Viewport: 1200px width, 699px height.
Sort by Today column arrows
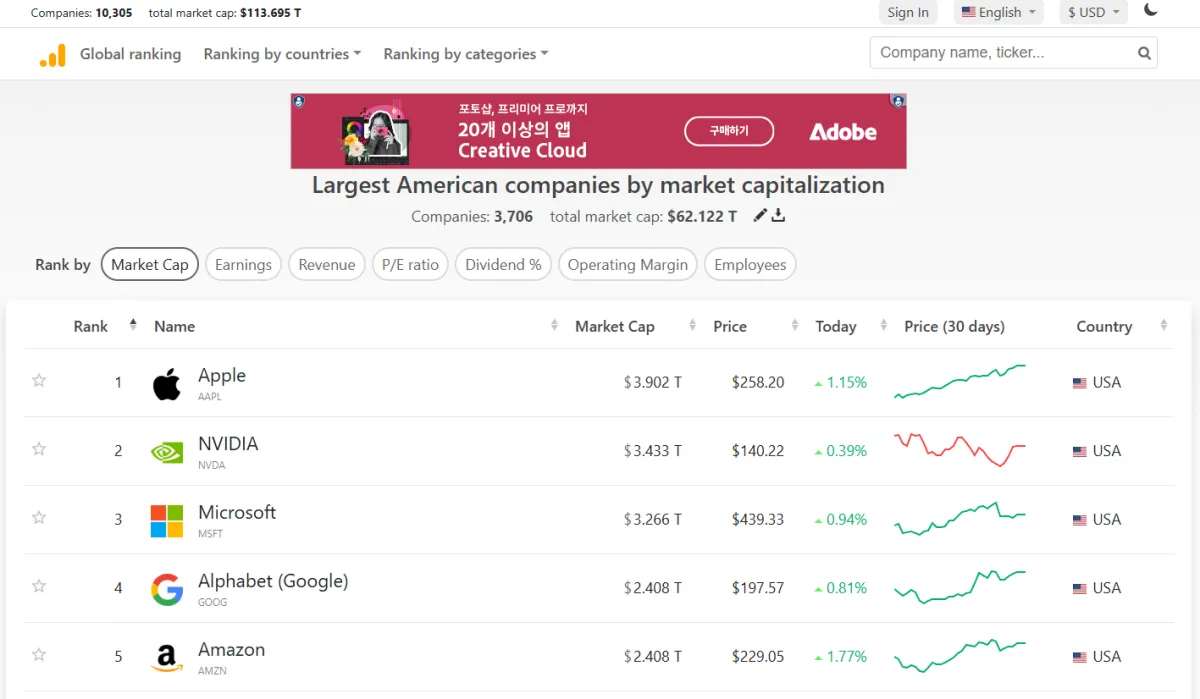pyautogui.click(x=883, y=325)
